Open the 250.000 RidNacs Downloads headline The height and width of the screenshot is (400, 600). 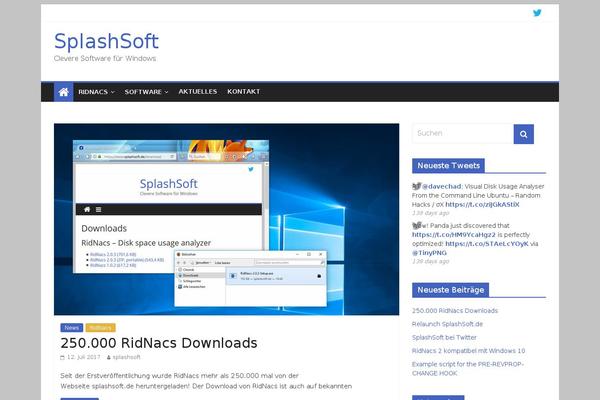pos(159,343)
